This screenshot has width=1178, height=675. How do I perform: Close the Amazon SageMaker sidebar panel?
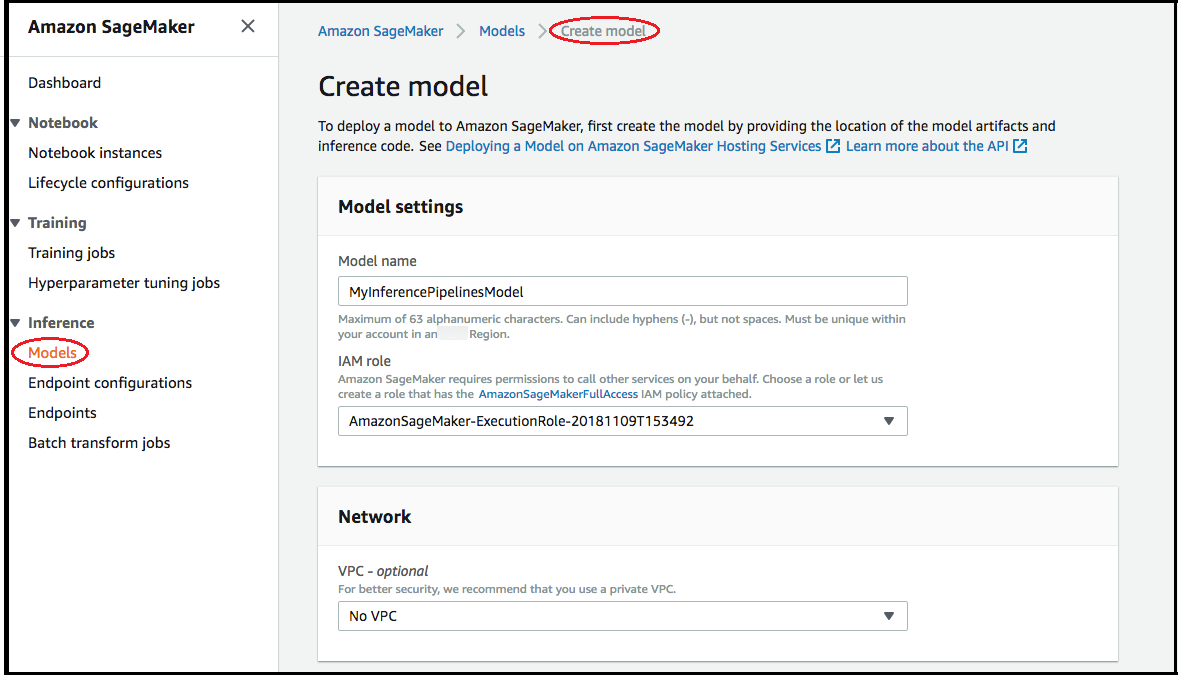click(248, 27)
